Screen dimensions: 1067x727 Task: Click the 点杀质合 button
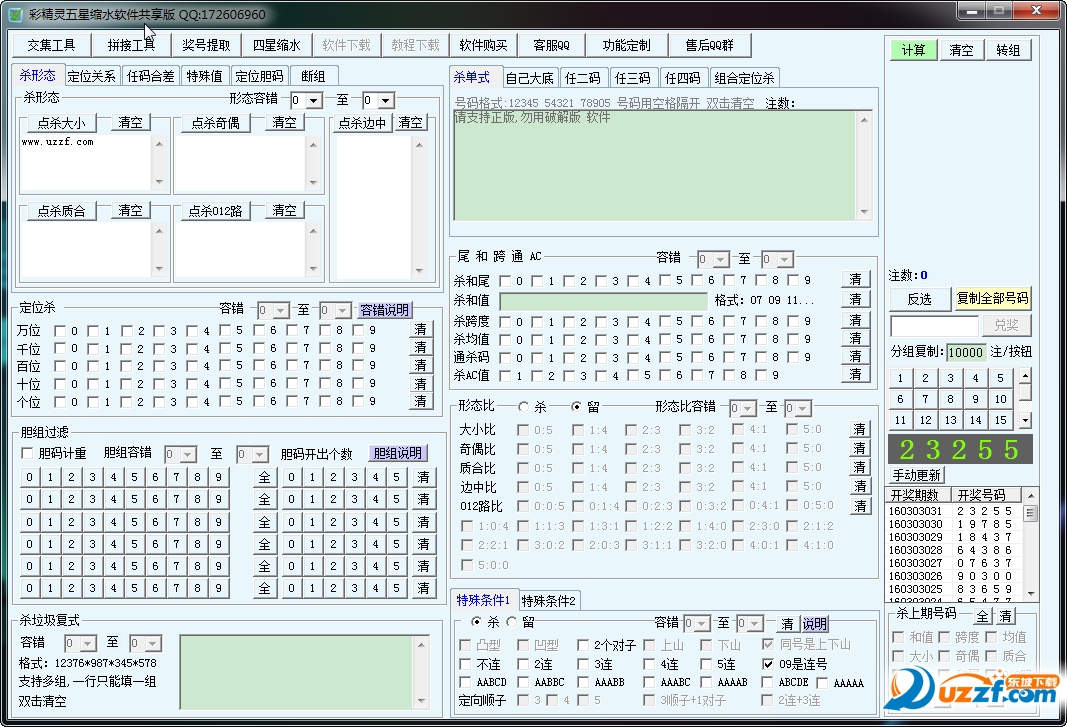point(61,211)
